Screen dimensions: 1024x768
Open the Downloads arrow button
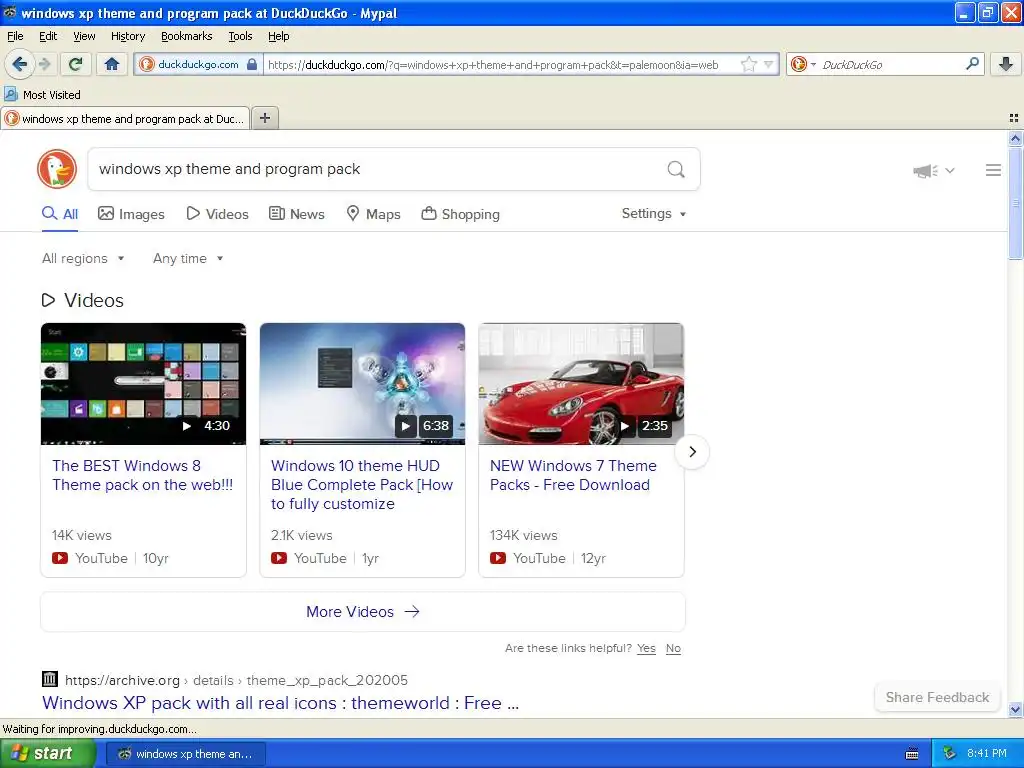tap(1006, 64)
